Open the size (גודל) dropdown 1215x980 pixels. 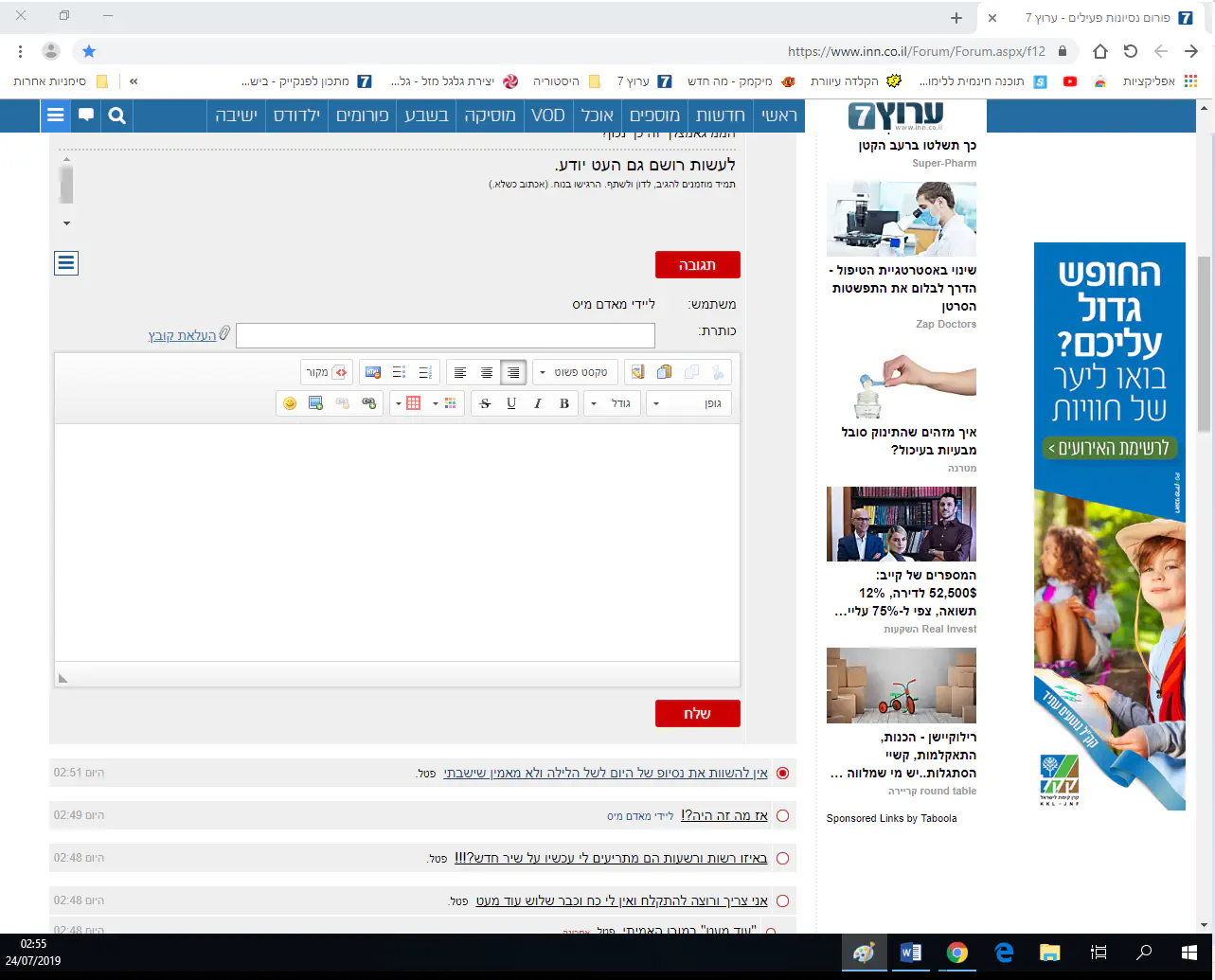(x=611, y=403)
